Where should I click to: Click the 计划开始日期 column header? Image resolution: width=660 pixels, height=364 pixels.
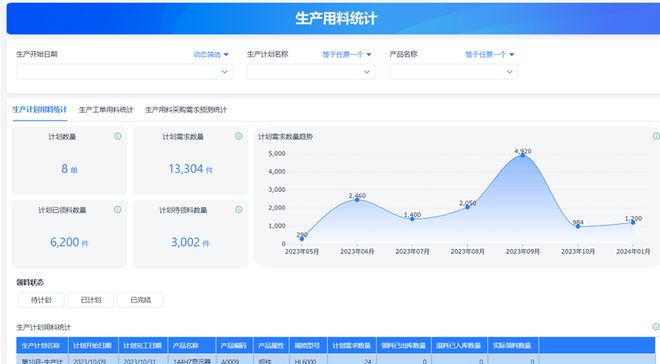tap(93, 345)
